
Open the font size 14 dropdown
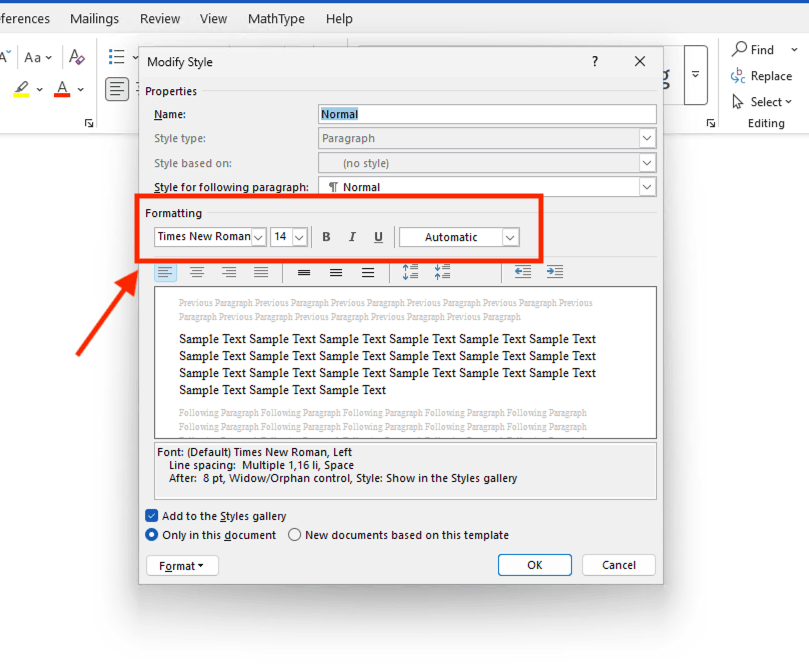(300, 237)
